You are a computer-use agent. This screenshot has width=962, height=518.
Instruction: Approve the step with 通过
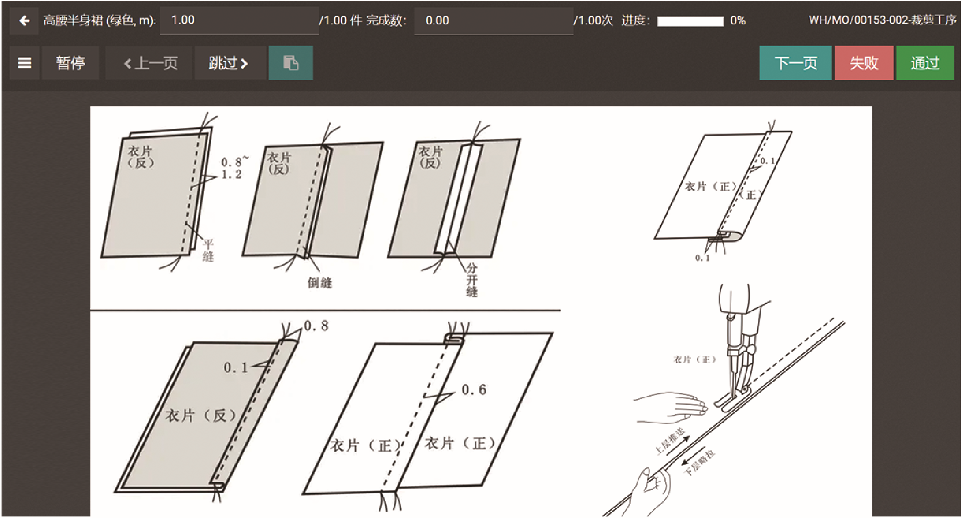pyautogui.click(x=925, y=63)
